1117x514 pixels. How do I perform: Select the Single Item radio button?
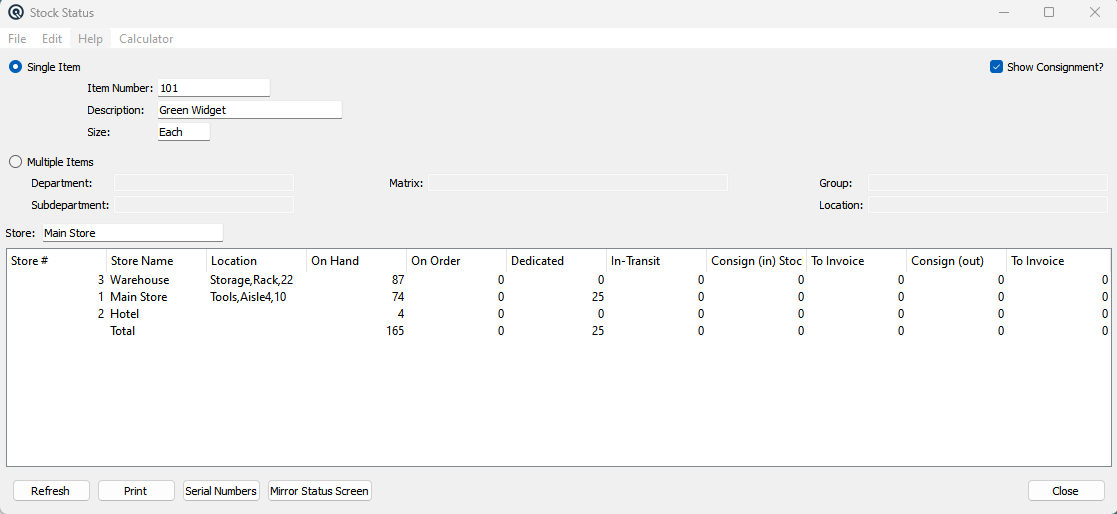[16, 67]
